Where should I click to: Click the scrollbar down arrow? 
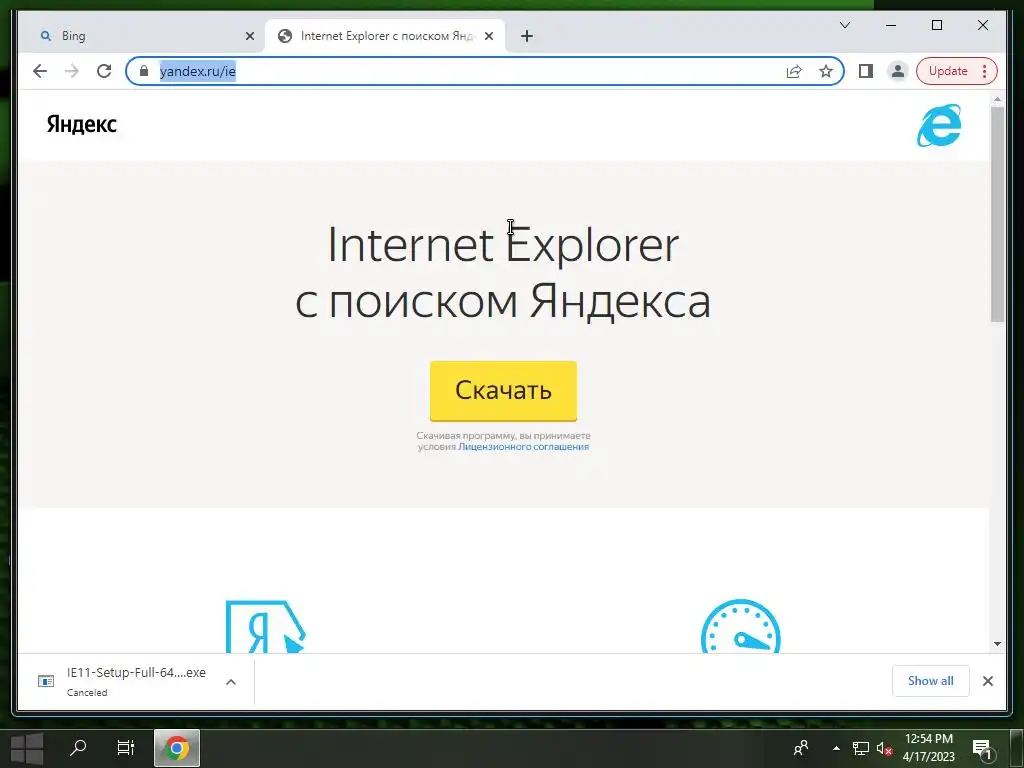point(997,644)
